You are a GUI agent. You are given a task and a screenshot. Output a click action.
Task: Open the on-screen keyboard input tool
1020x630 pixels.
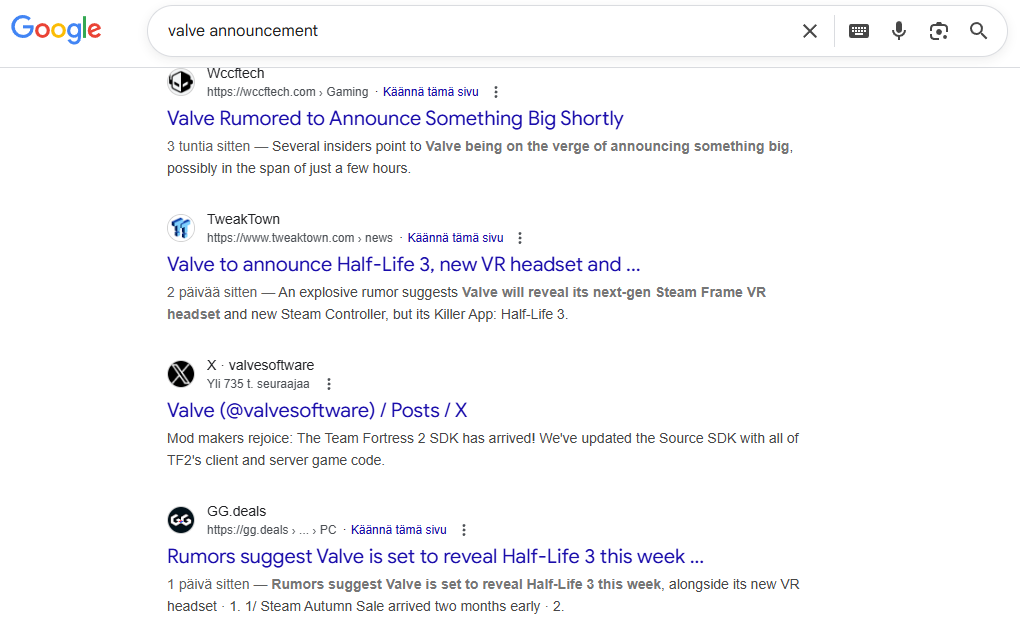click(x=859, y=31)
